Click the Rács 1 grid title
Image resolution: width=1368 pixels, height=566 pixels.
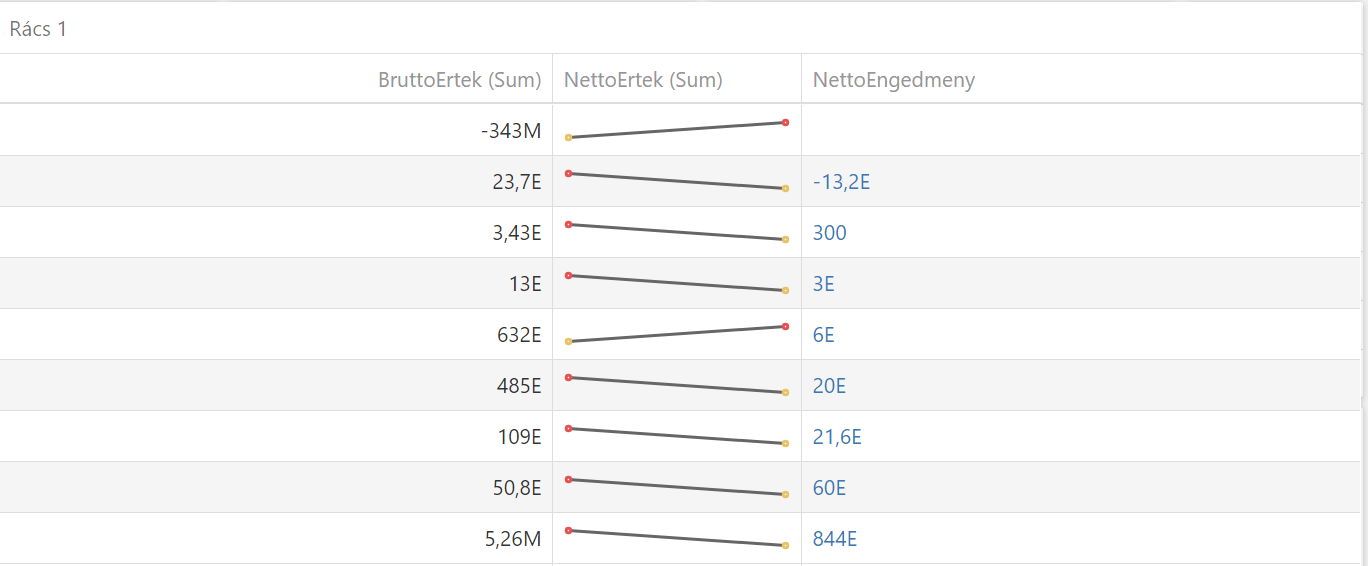click(38, 28)
